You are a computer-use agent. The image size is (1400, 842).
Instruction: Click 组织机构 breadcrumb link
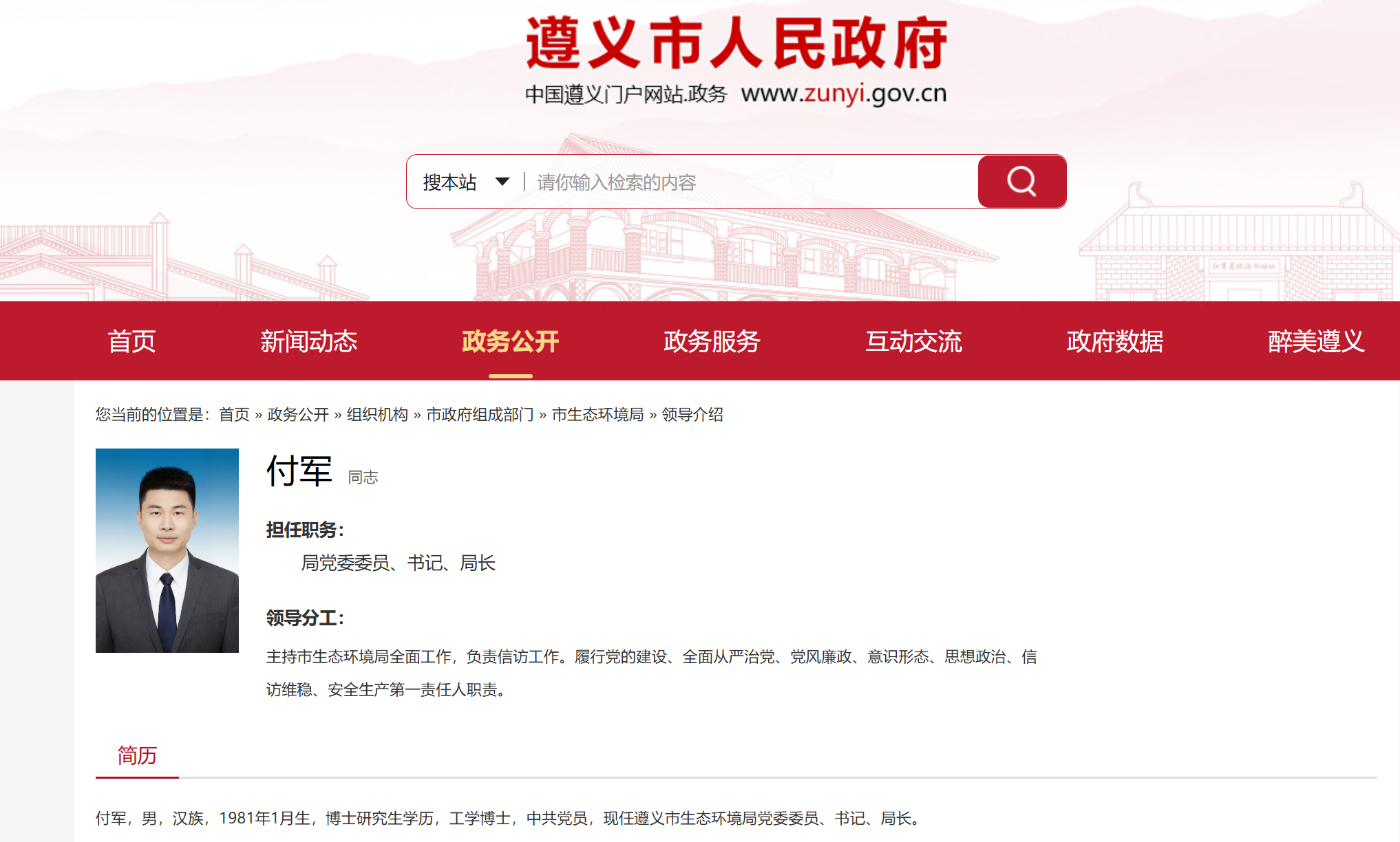377,414
